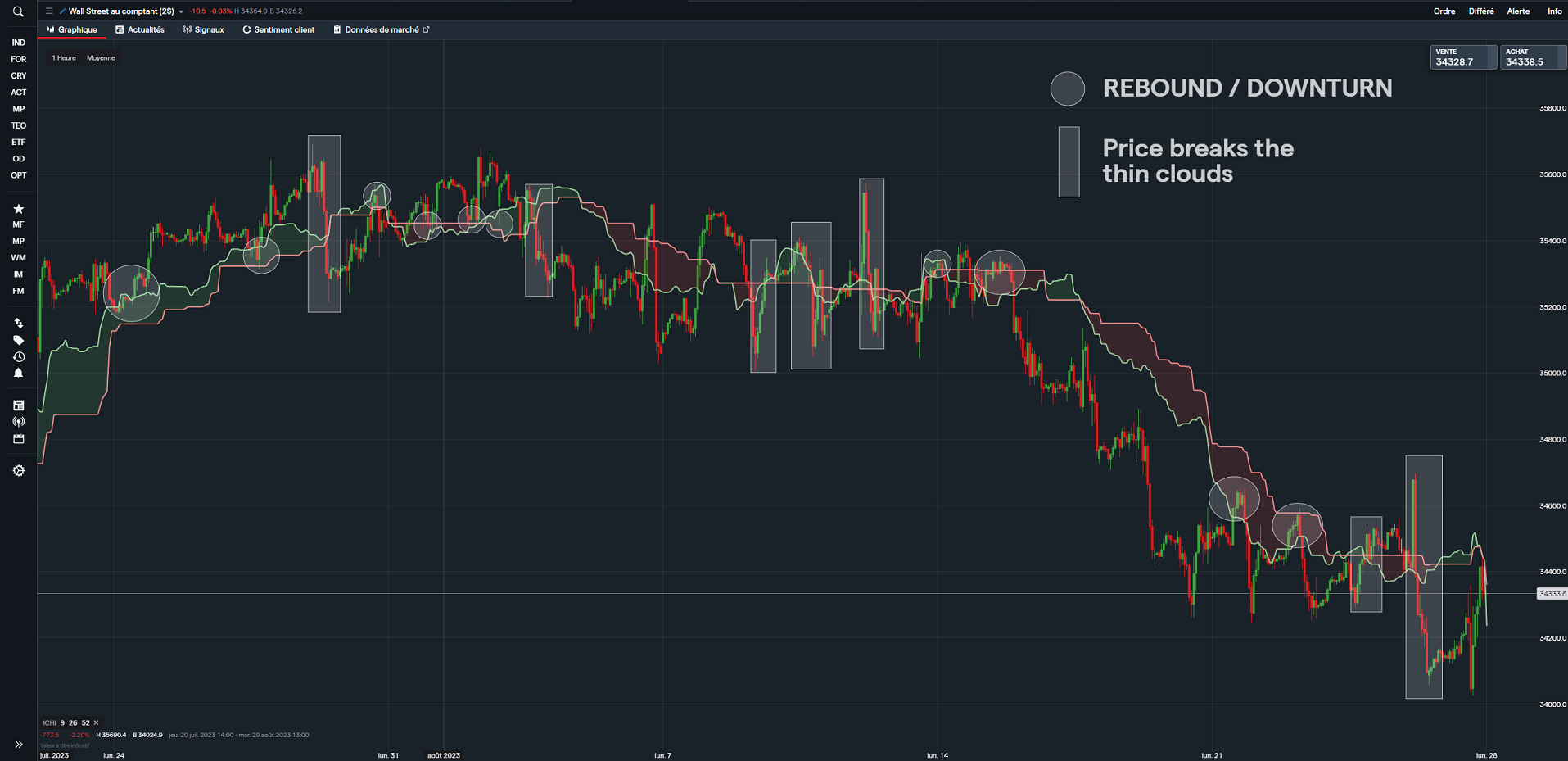Open the hamburger menu beside Wall Street
This screenshot has width=1568, height=761.
[49, 11]
